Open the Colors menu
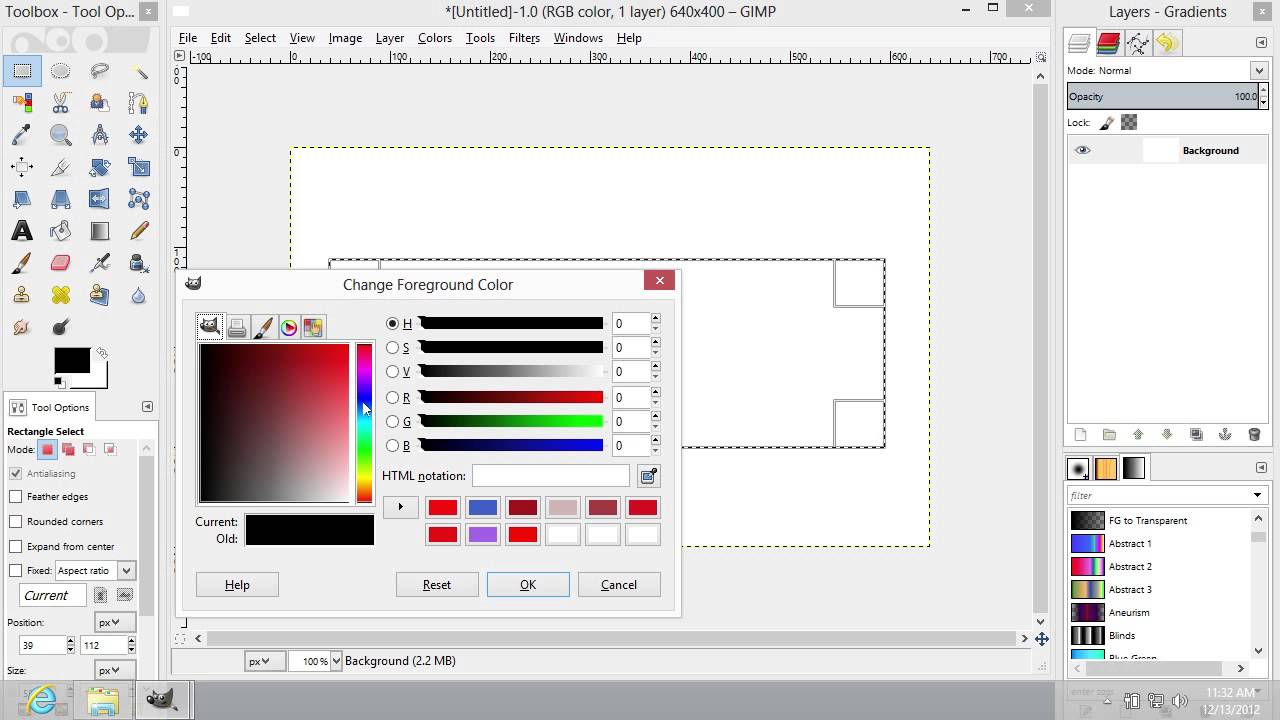 coord(435,38)
